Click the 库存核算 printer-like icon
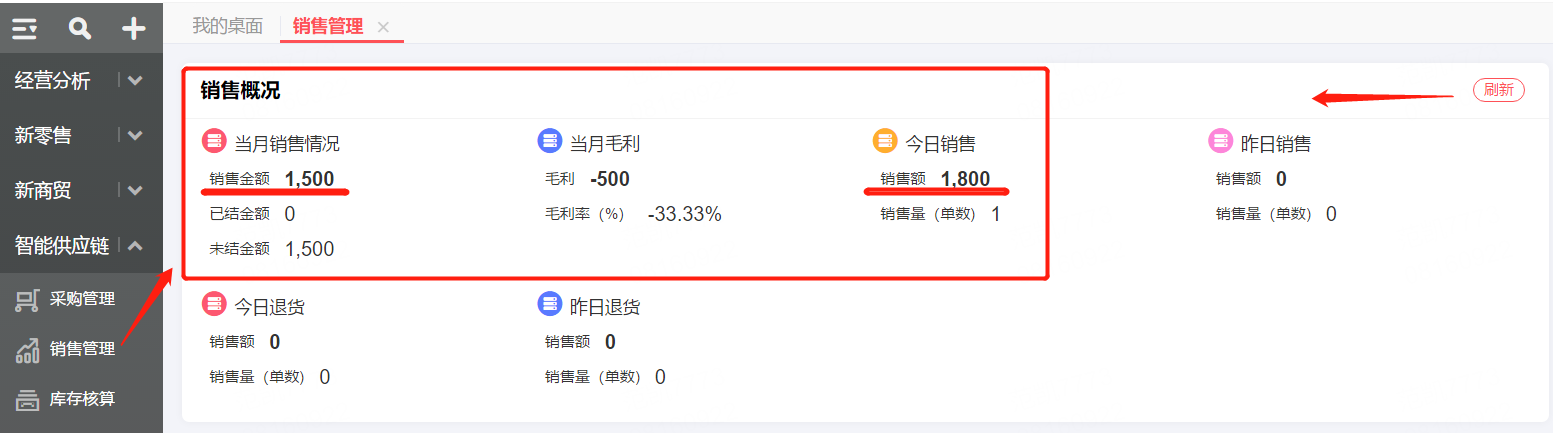1553x433 pixels. coord(28,400)
